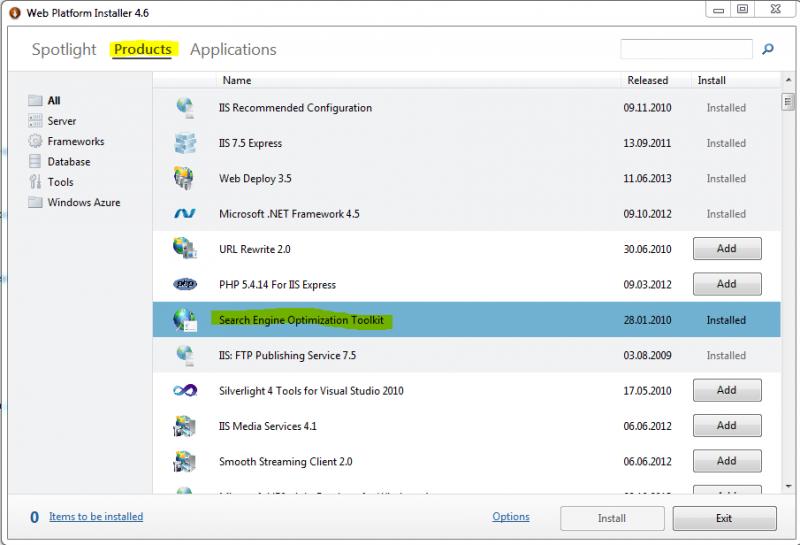The height and width of the screenshot is (545, 800).
Task: Click the scrollbar down arrow
Action: pyautogui.click(x=789, y=486)
